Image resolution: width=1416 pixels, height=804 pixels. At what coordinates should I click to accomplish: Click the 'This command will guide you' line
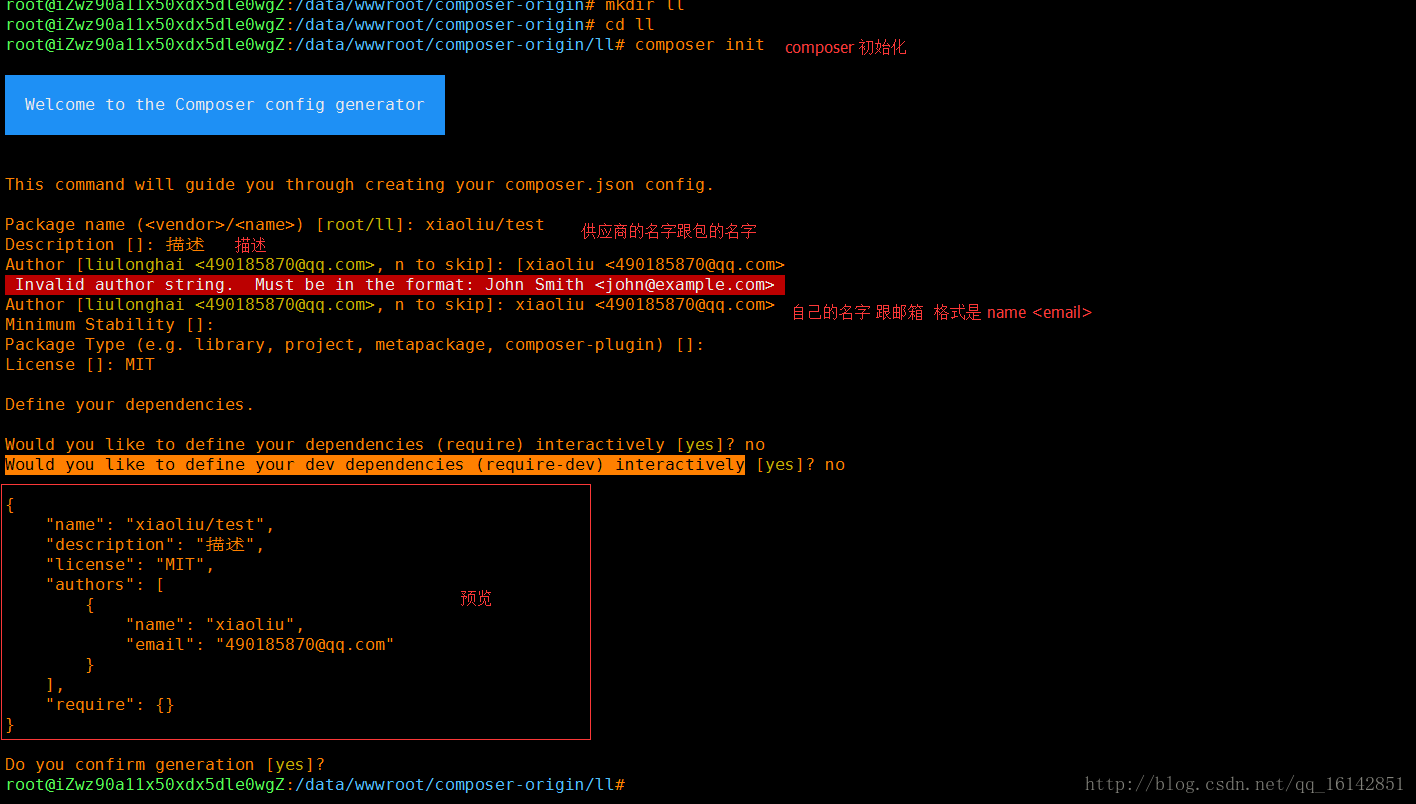(360, 185)
